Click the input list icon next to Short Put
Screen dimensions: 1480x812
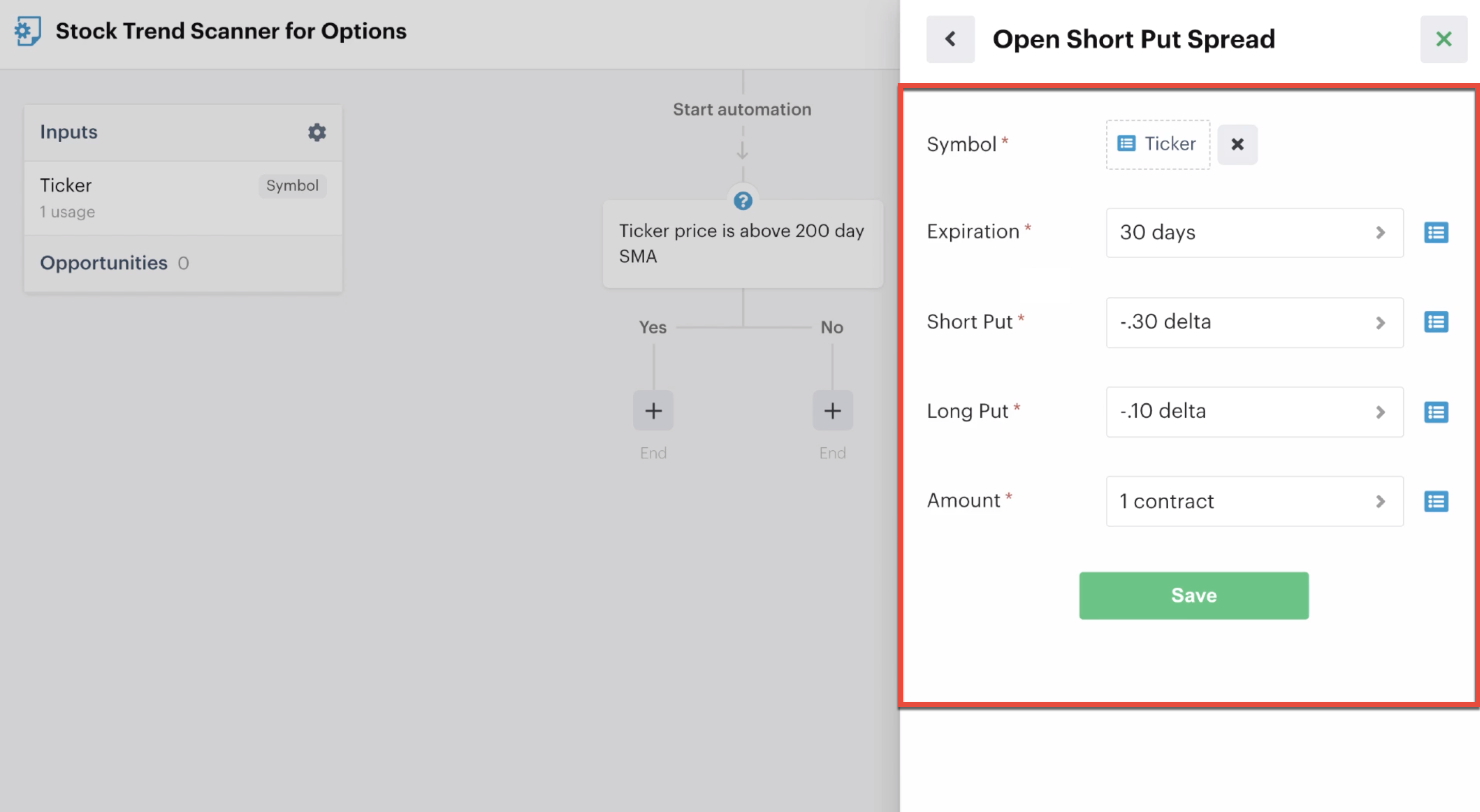pyautogui.click(x=1436, y=322)
